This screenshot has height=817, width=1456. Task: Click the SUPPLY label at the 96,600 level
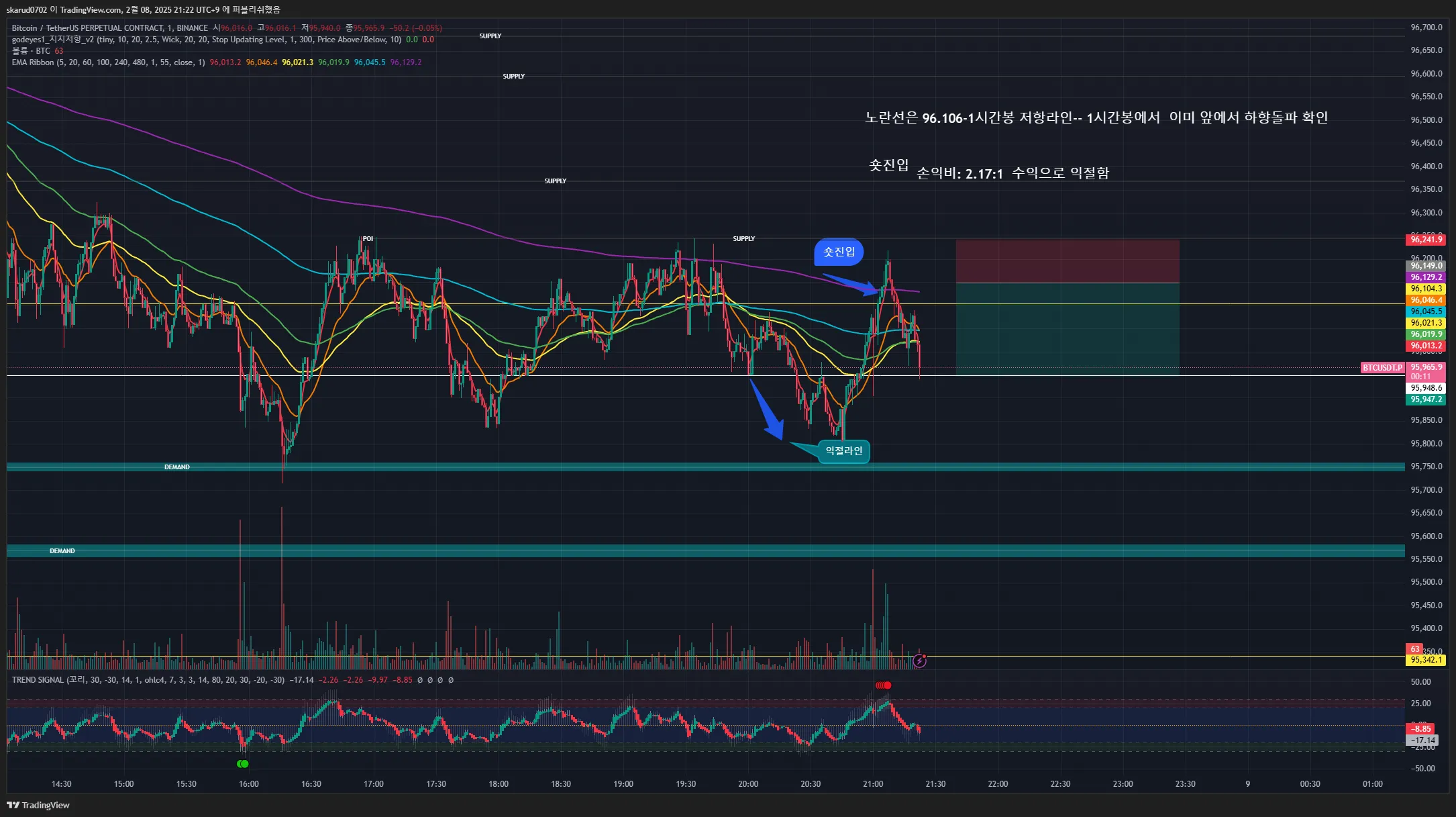[514, 77]
